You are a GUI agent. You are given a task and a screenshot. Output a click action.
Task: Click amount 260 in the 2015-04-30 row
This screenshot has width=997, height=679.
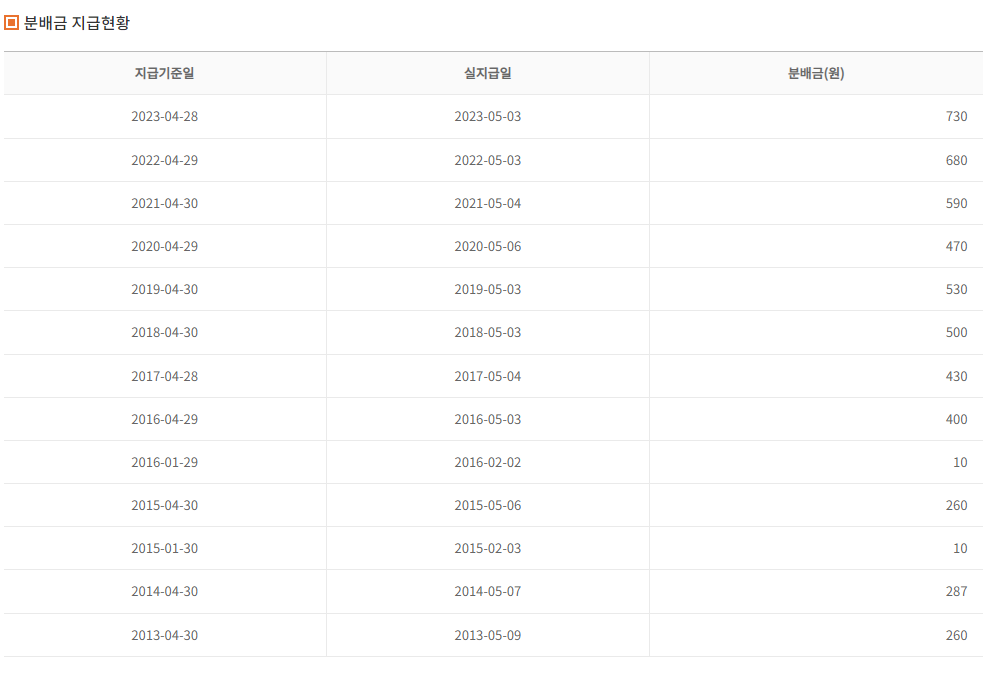[x=956, y=505]
